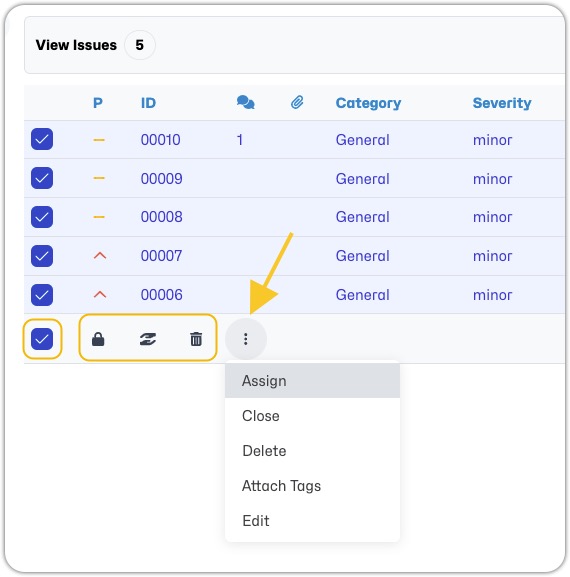Open issue 00009 link
The image size is (570, 577).
click(162, 179)
